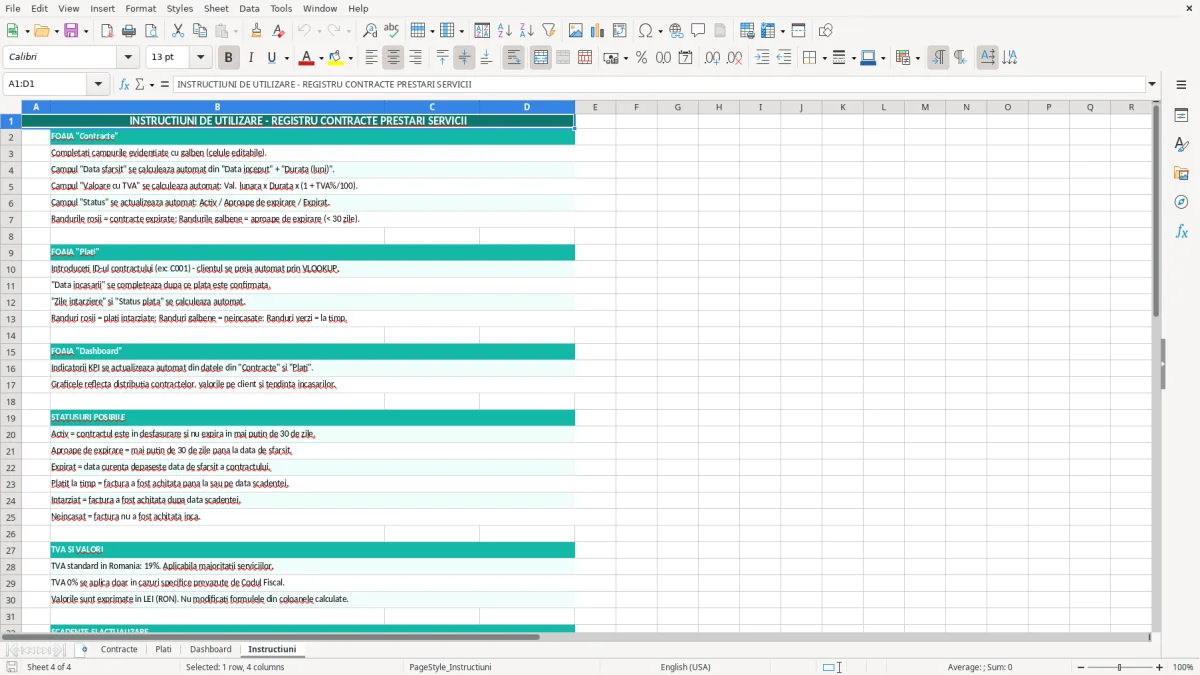Open Find and Replace
Screen dimensions: 1200x675
pyautogui.click(x=370, y=31)
